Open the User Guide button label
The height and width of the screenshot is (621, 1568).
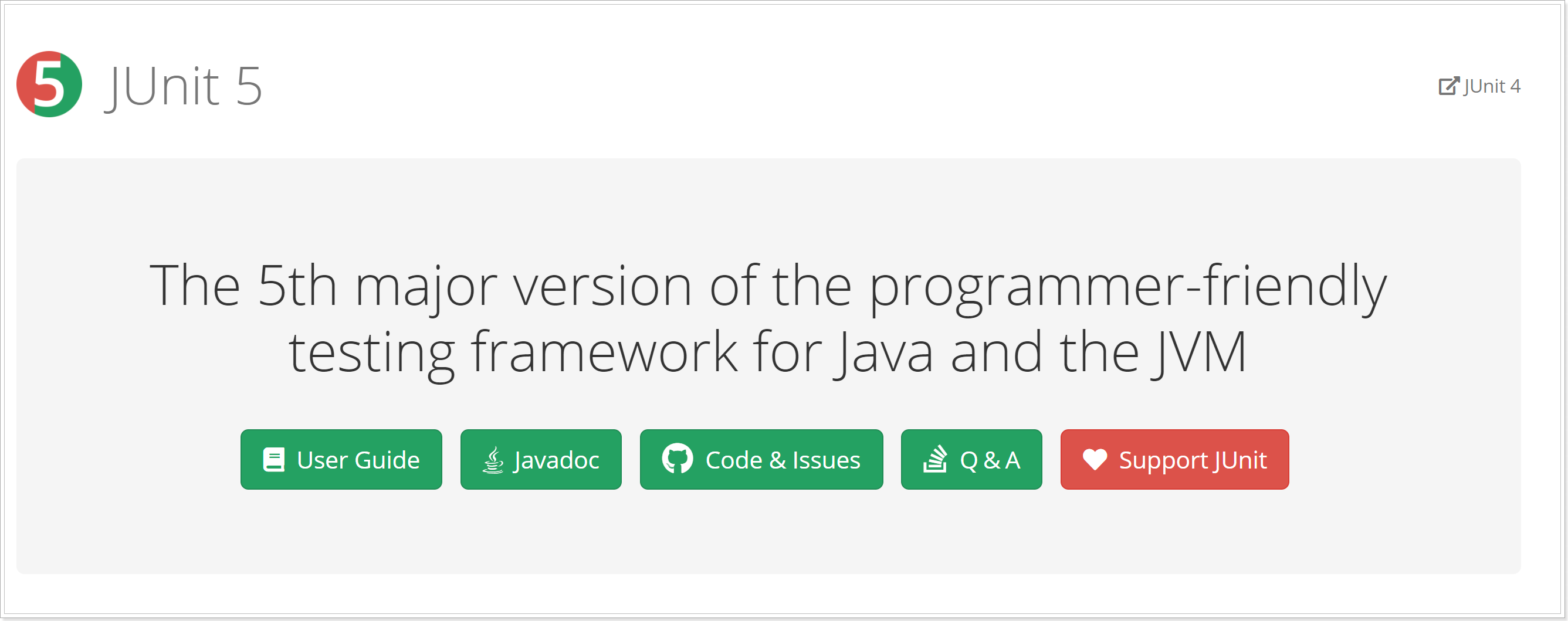pos(358,460)
